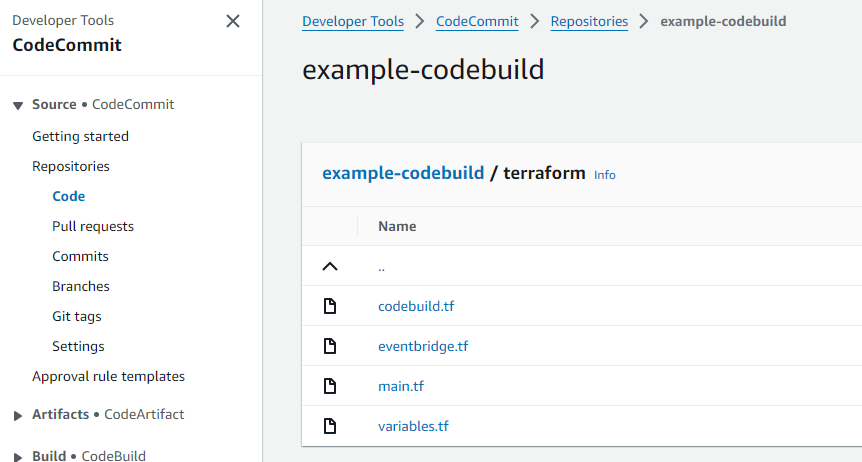The image size is (862, 462).
Task: Open Getting started page
Action: [x=80, y=136]
